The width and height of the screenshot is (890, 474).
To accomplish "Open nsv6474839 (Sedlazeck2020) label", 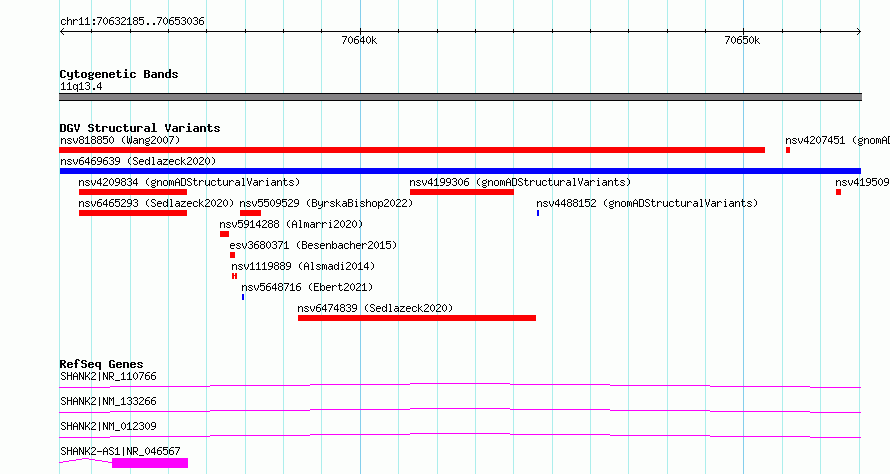I will click(x=375, y=308).
